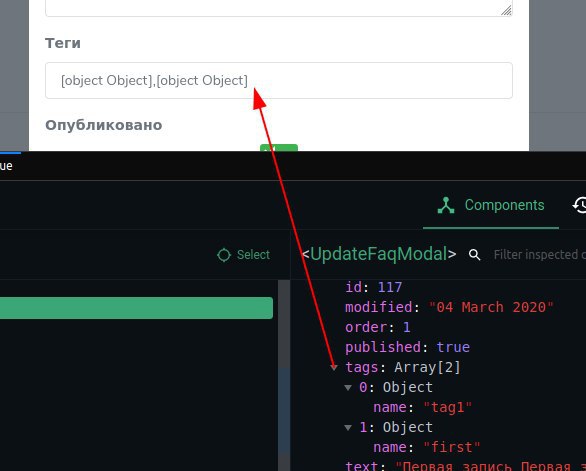Viewport: 586px width, 471px height.
Task: Click the Теги input field
Action: pyautogui.click(x=279, y=80)
